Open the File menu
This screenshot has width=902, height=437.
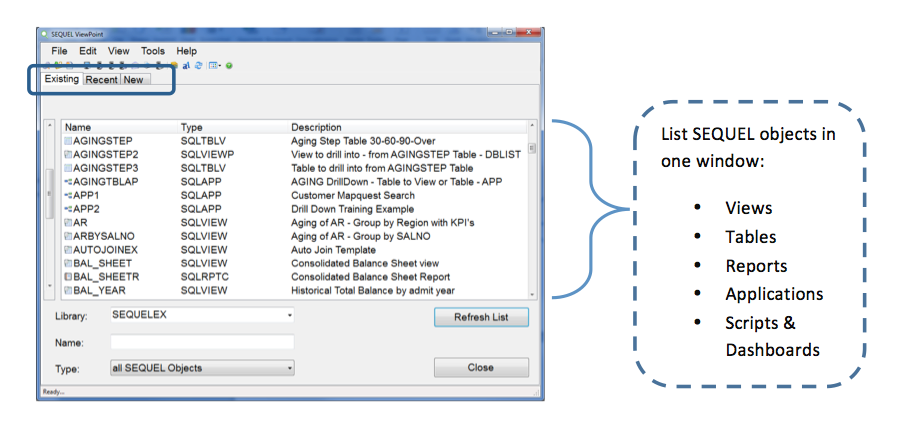point(59,51)
